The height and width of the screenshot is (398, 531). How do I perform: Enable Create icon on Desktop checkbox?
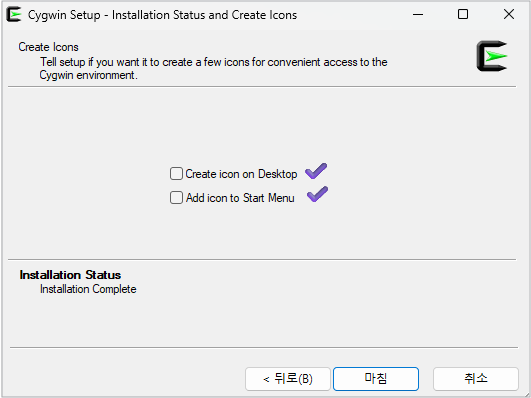pos(176,174)
